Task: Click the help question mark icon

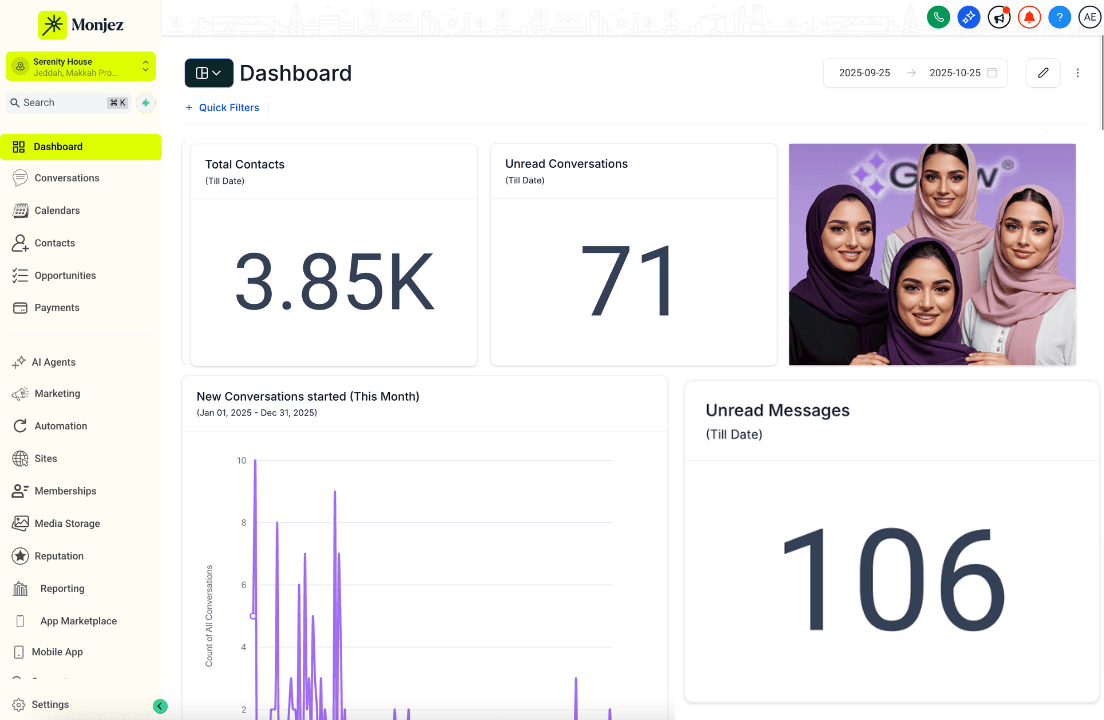Action: (x=1059, y=17)
